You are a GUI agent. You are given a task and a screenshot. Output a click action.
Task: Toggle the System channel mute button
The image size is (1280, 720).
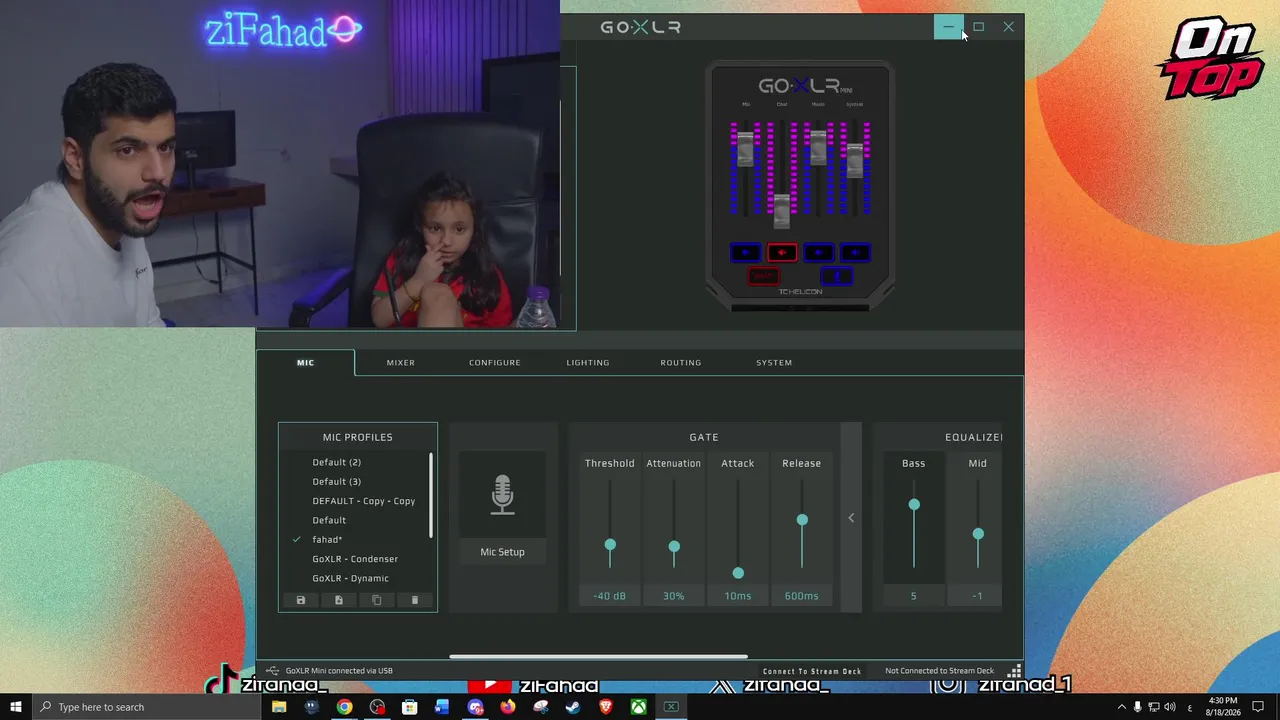(855, 252)
